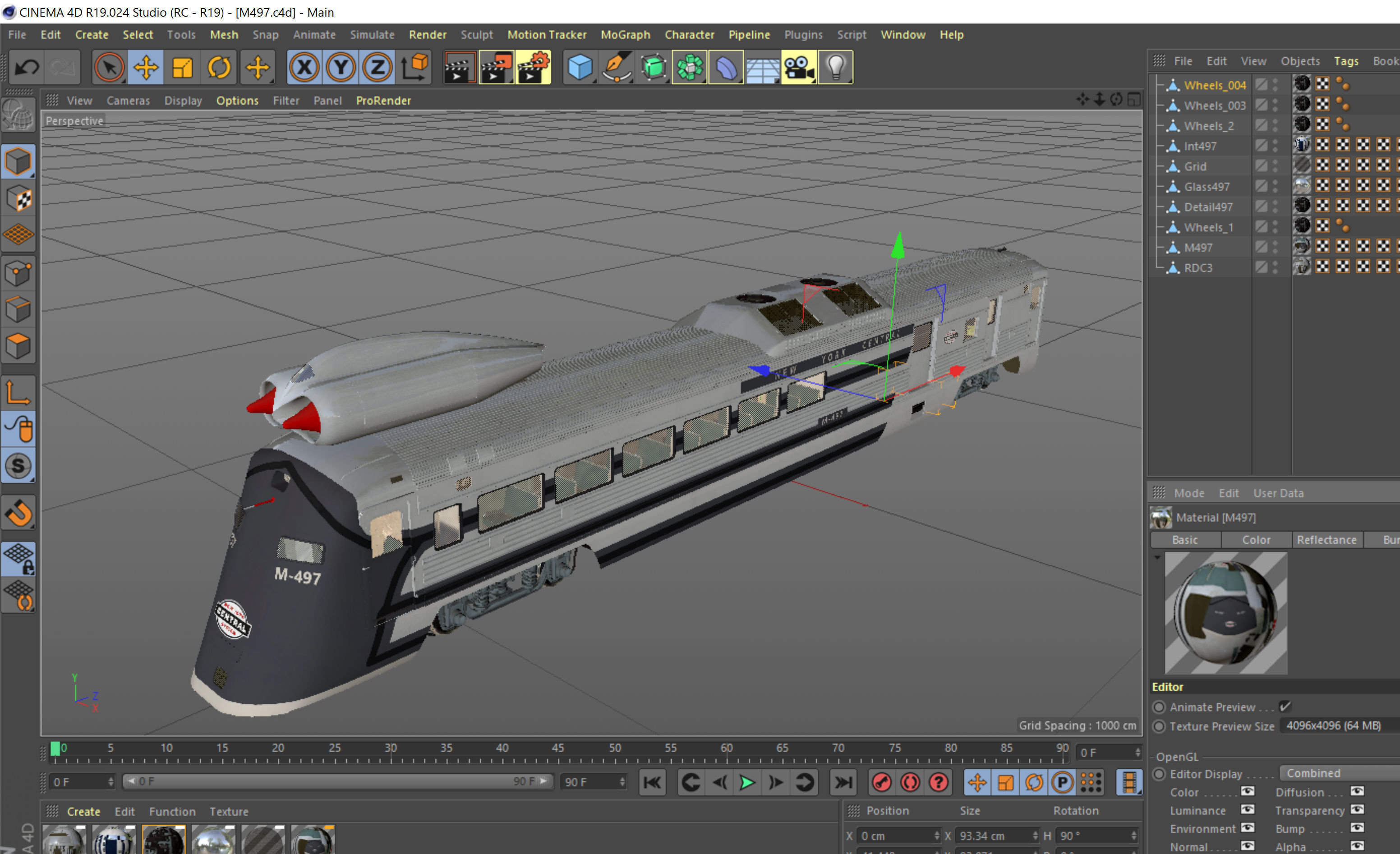Add a Cube primitive object
Screen dimensions: 1400x854
click(x=580, y=68)
